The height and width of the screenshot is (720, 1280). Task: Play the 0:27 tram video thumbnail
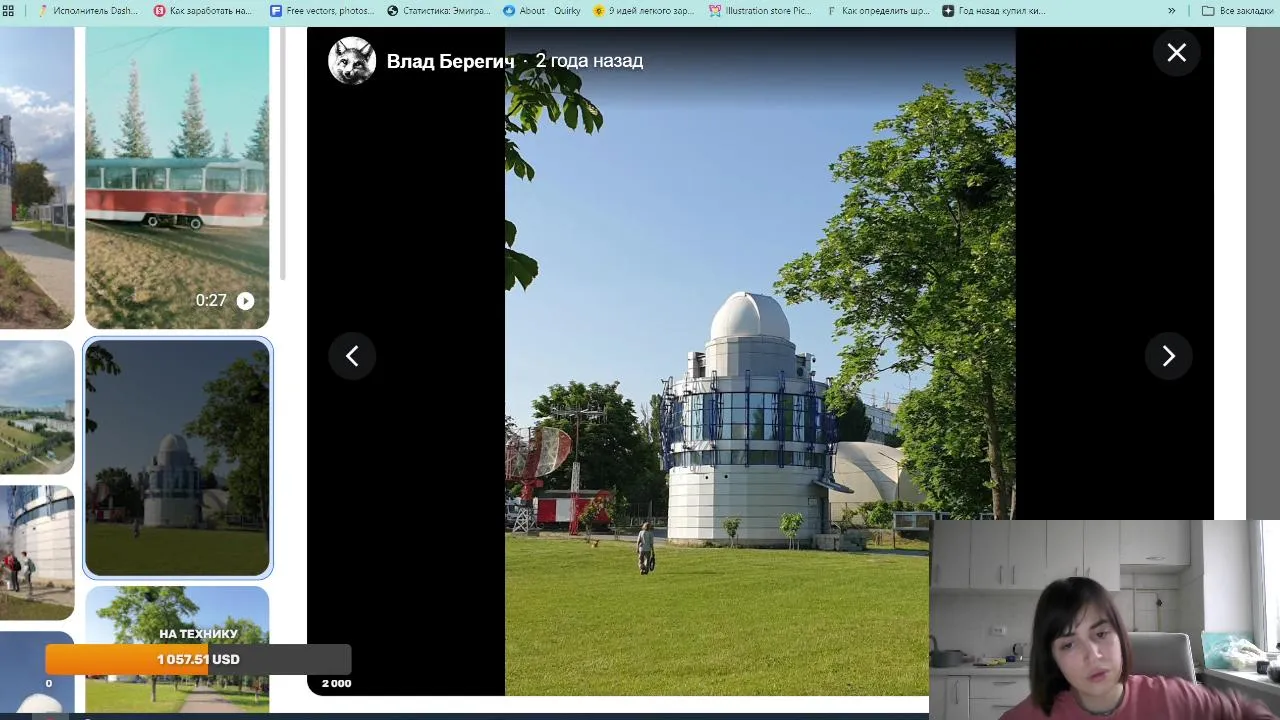tap(177, 178)
